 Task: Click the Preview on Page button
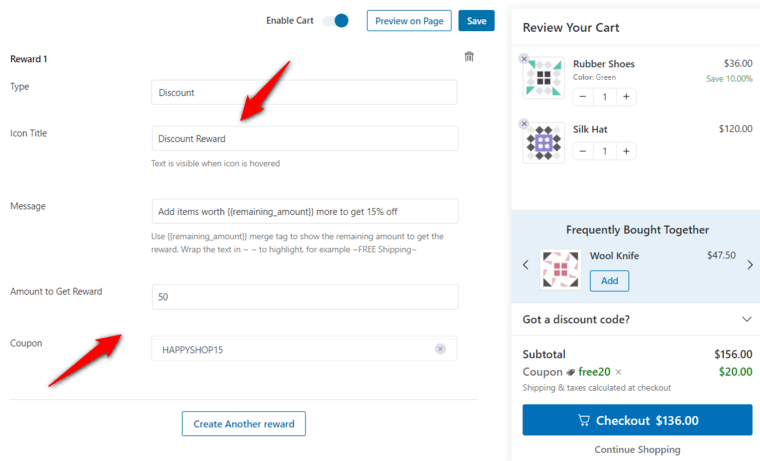coord(409,21)
